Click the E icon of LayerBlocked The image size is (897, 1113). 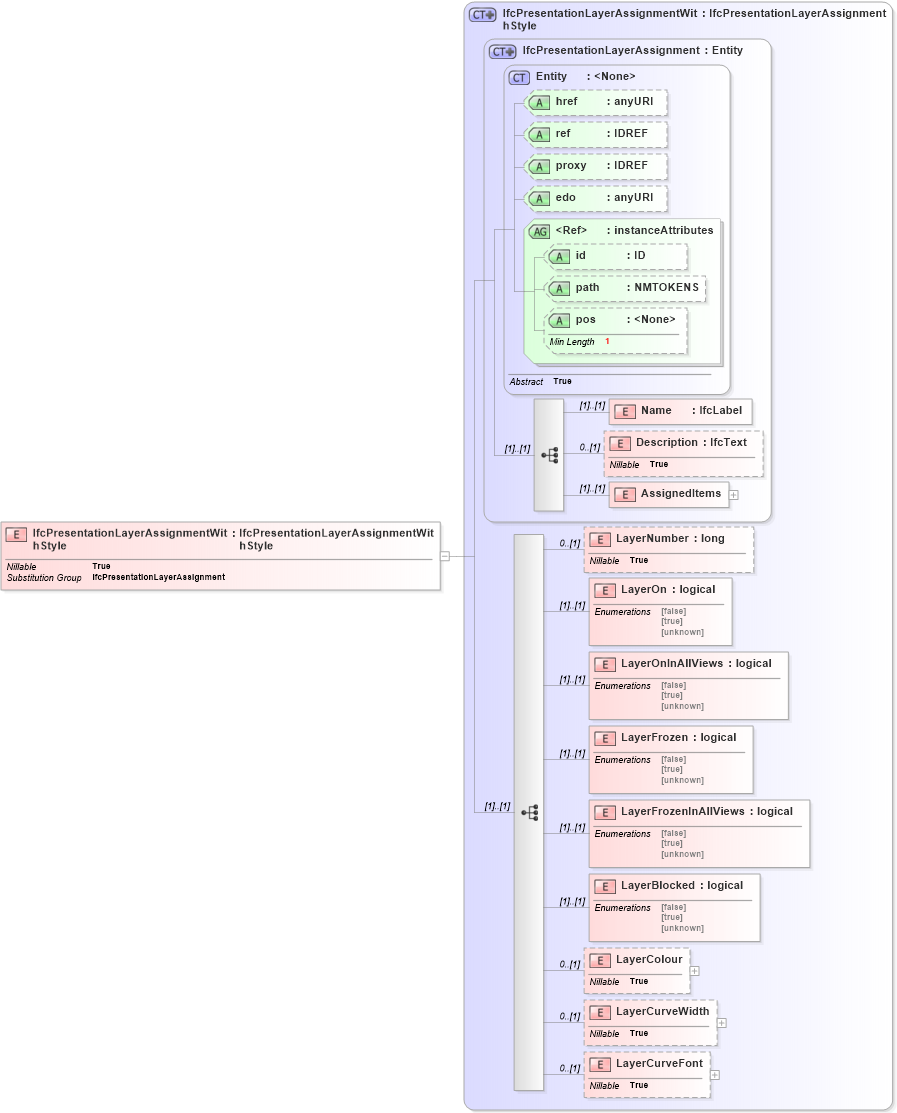coord(604,885)
